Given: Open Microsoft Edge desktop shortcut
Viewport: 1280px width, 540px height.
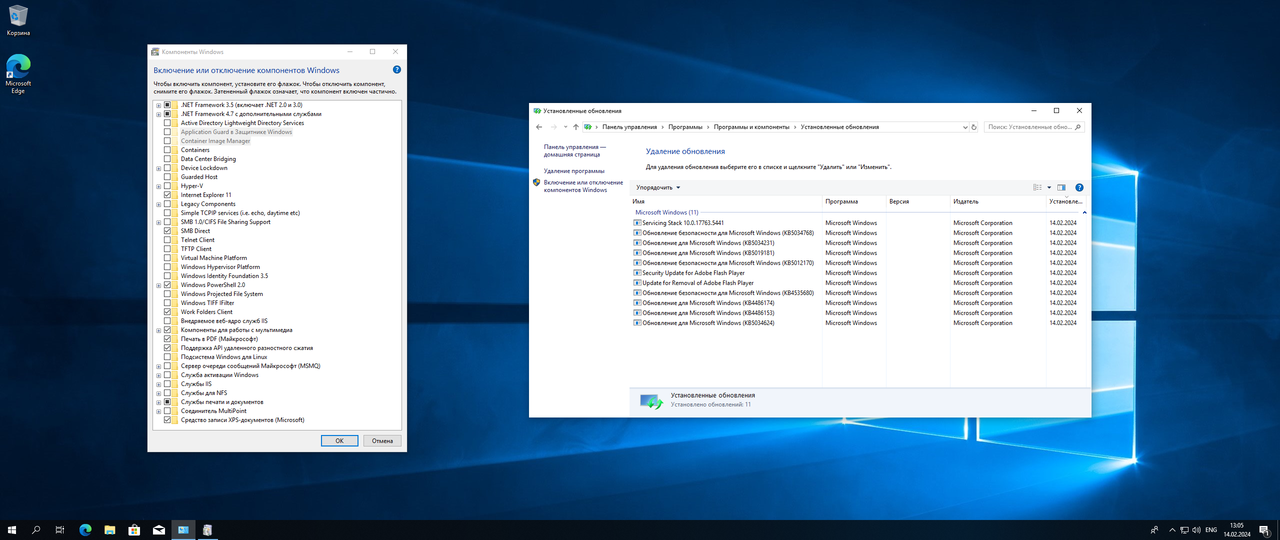Looking at the screenshot, I should pyautogui.click(x=17, y=75).
